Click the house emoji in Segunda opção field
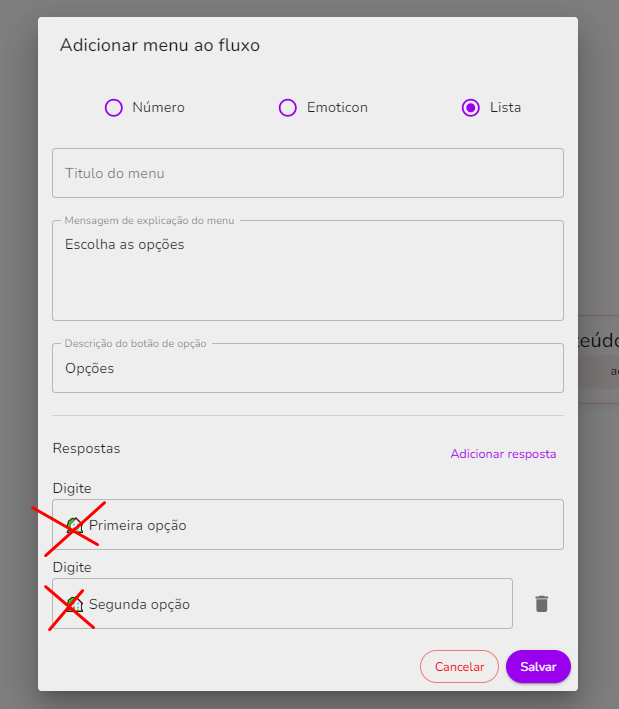This screenshot has height=709, width=619. [x=75, y=604]
